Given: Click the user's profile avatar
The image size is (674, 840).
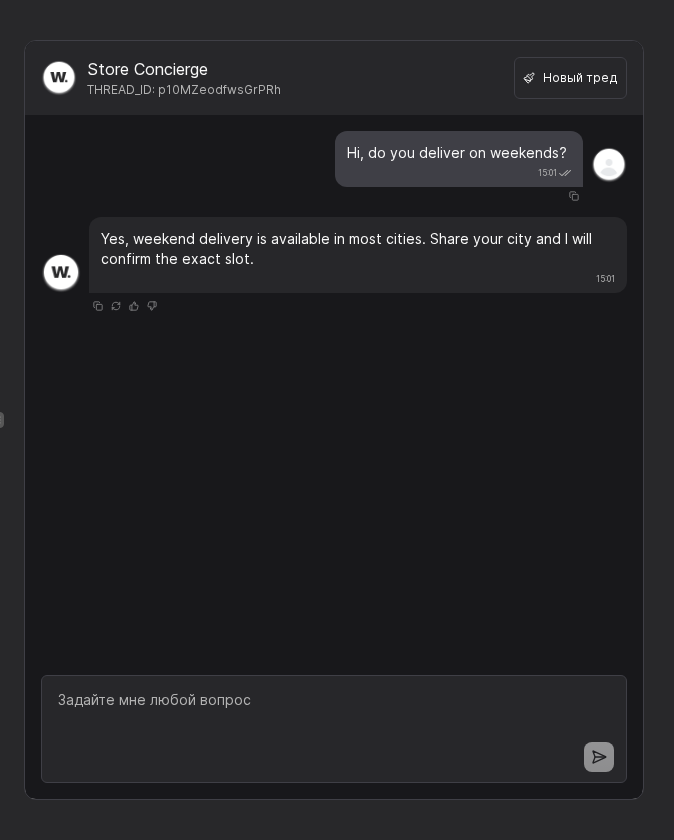Looking at the screenshot, I should [x=609, y=164].
